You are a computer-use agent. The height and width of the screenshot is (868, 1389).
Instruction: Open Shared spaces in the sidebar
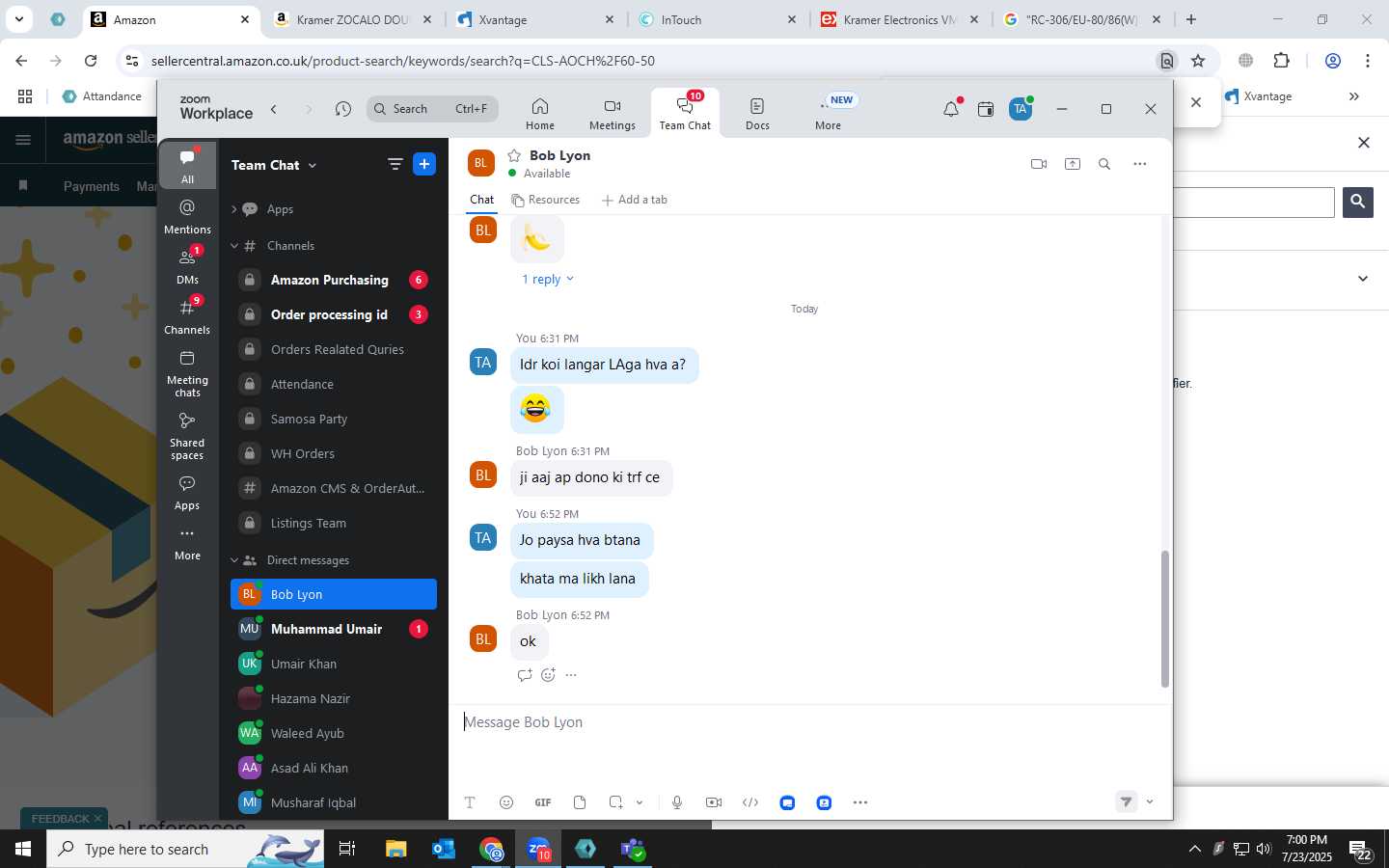pyautogui.click(x=187, y=436)
